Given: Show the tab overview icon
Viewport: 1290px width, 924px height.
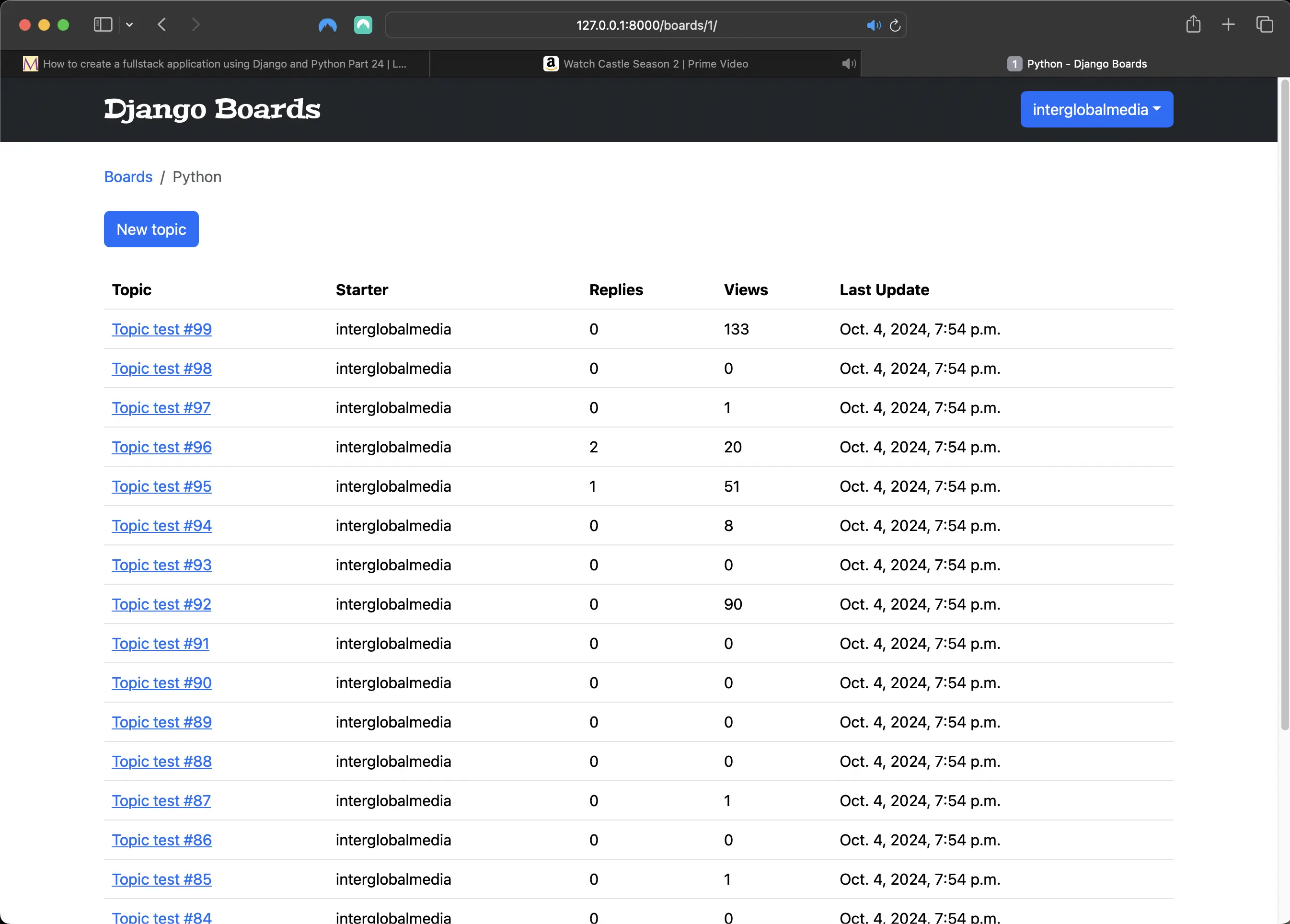Looking at the screenshot, I should [x=1265, y=24].
